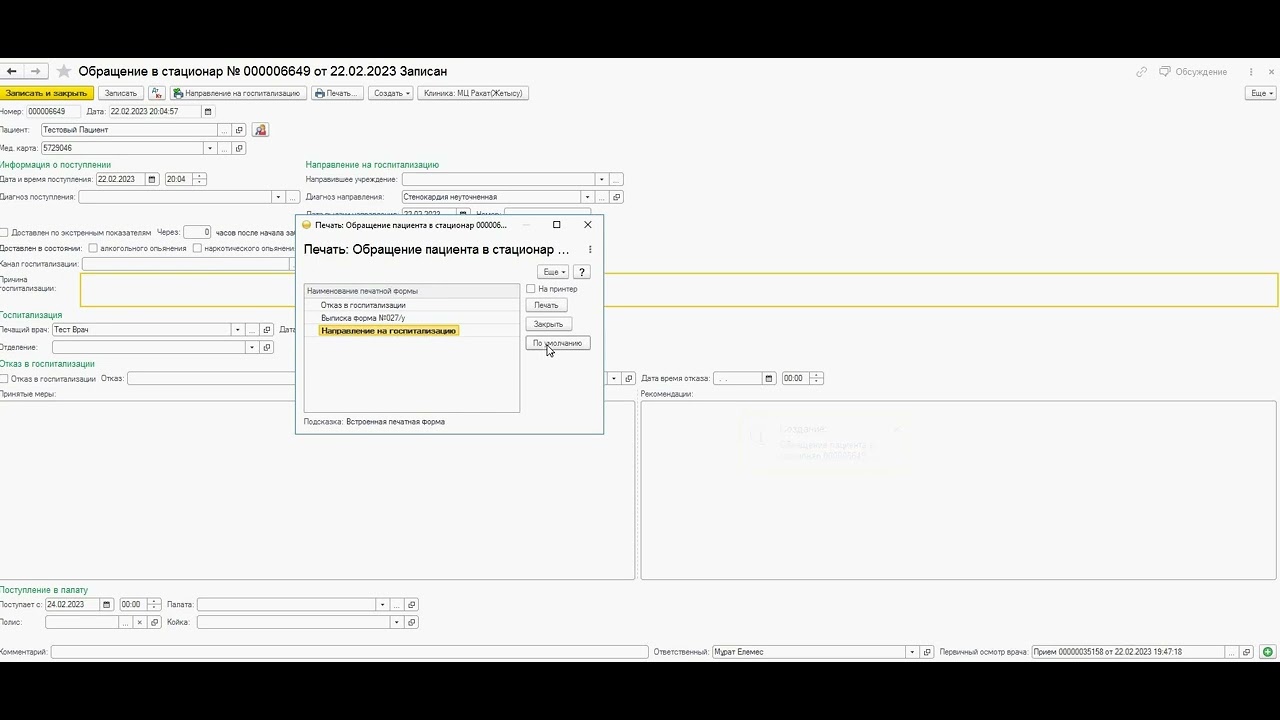Screen dimensions: 1280x720
Task: Click Печать... toolbar button
Action: click(x=336, y=93)
